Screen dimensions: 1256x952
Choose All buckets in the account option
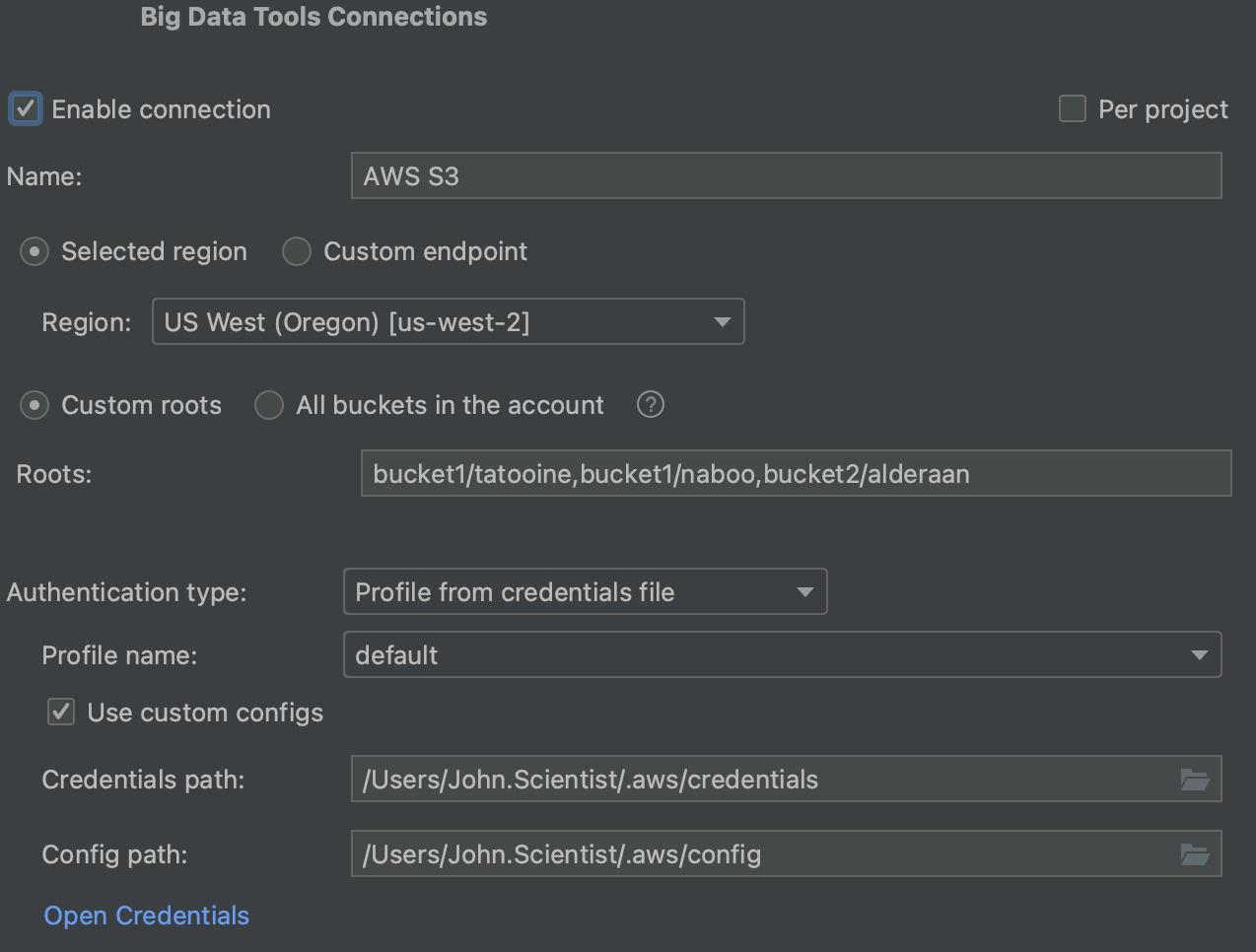point(269,405)
